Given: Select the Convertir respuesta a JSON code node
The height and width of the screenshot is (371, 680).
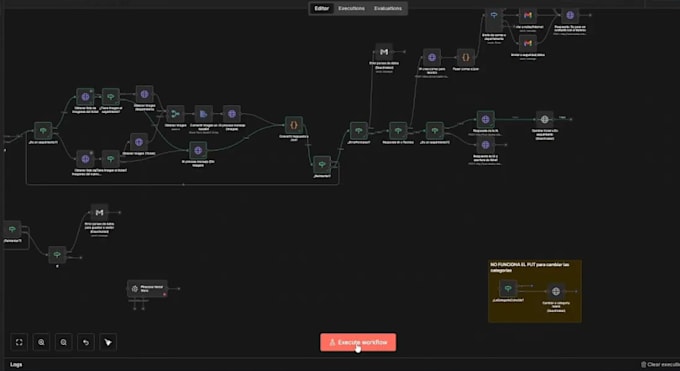Looking at the screenshot, I should [294, 125].
